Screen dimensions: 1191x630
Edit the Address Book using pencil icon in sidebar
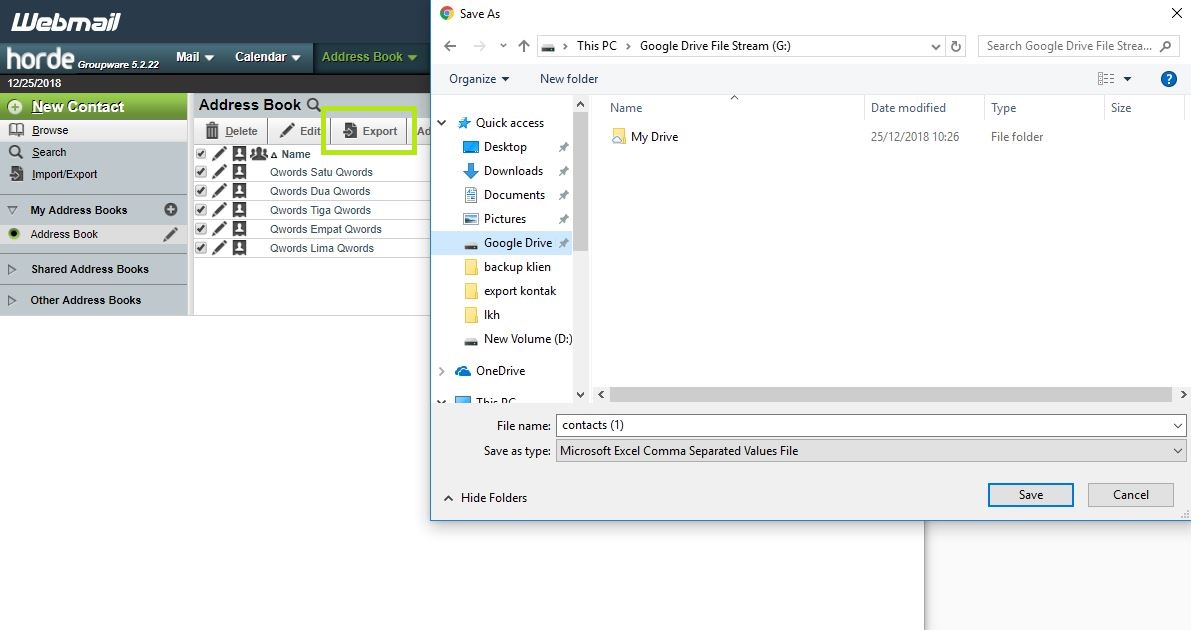[171, 234]
